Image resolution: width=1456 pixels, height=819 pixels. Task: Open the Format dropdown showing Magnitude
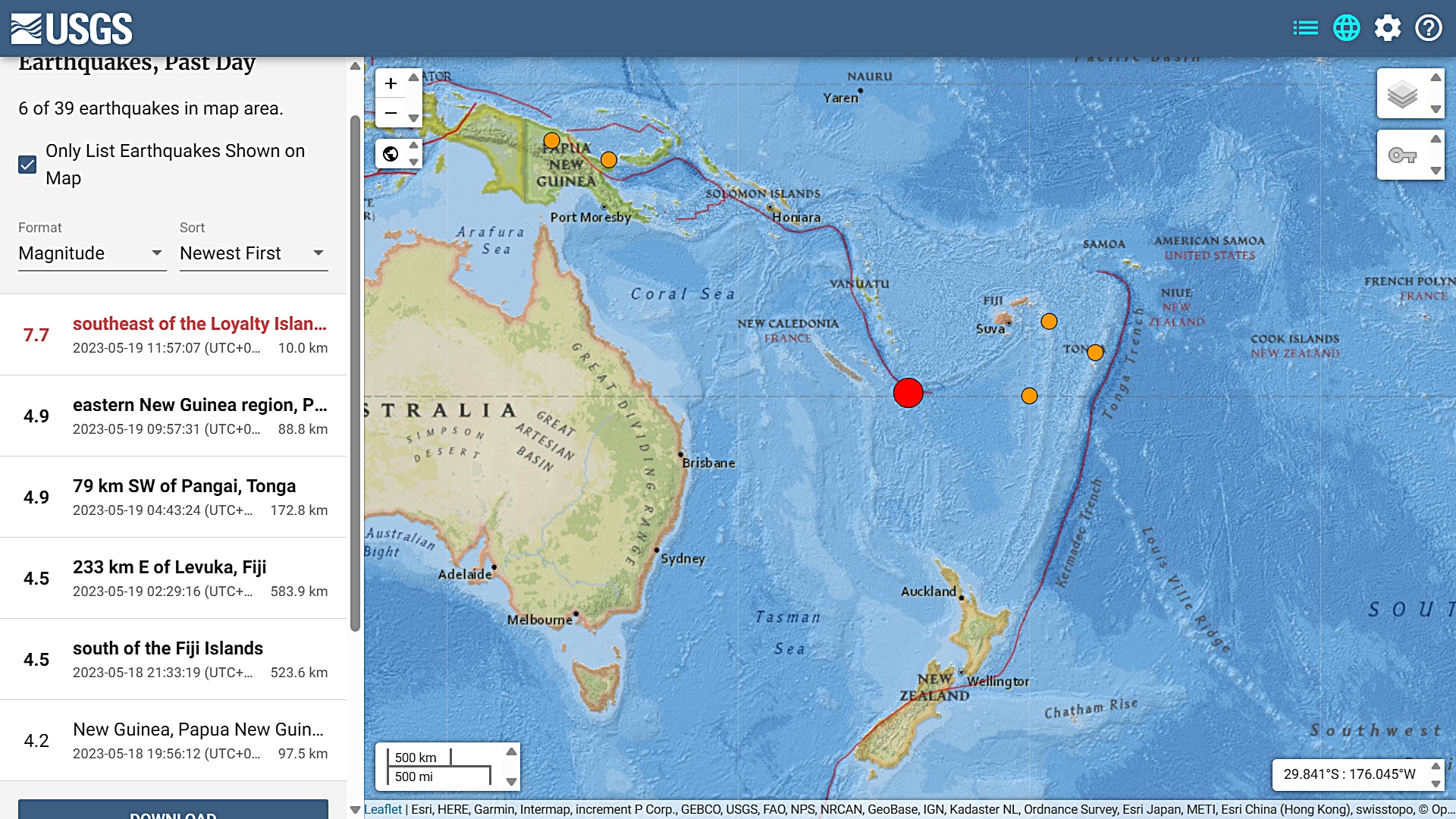tap(91, 253)
